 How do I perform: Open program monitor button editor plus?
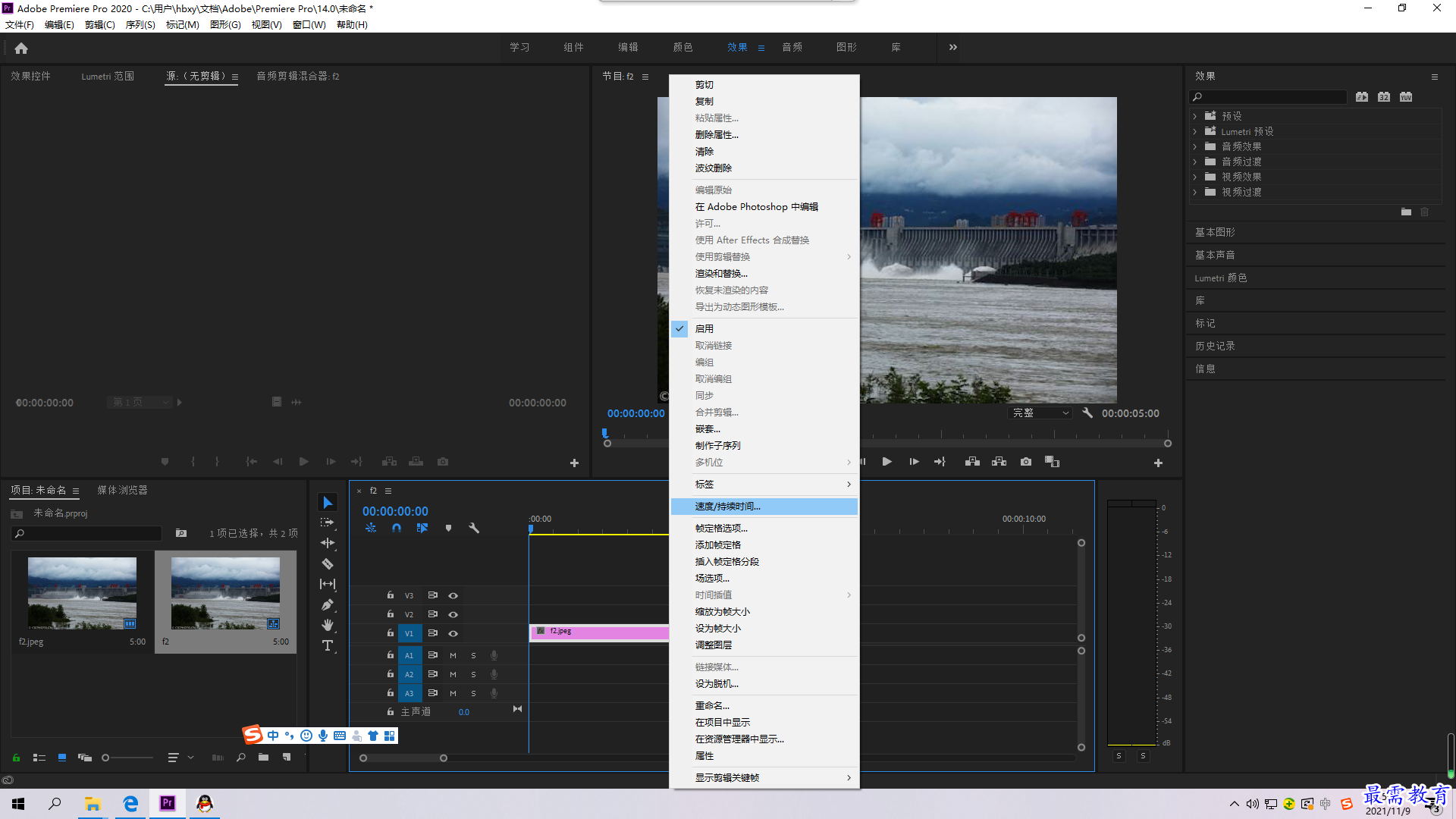tap(1158, 463)
